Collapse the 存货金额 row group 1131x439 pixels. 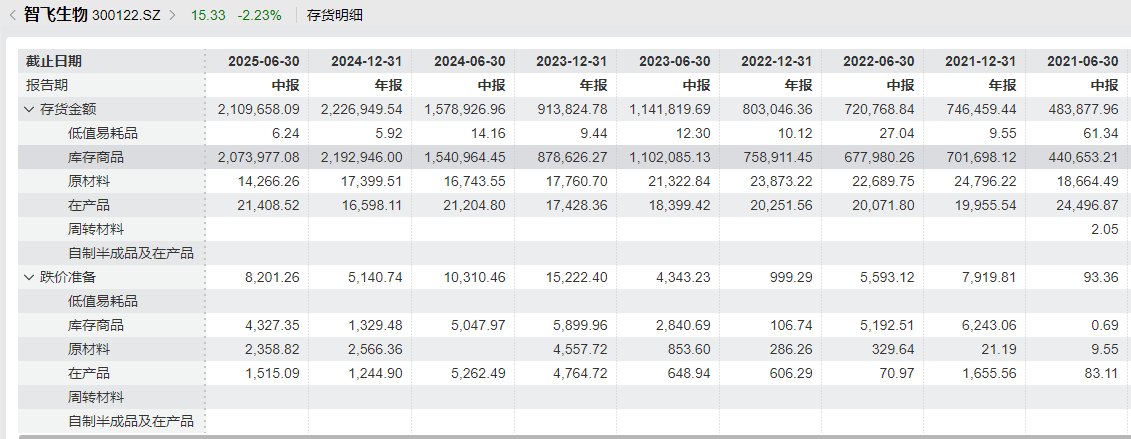(30, 109)
